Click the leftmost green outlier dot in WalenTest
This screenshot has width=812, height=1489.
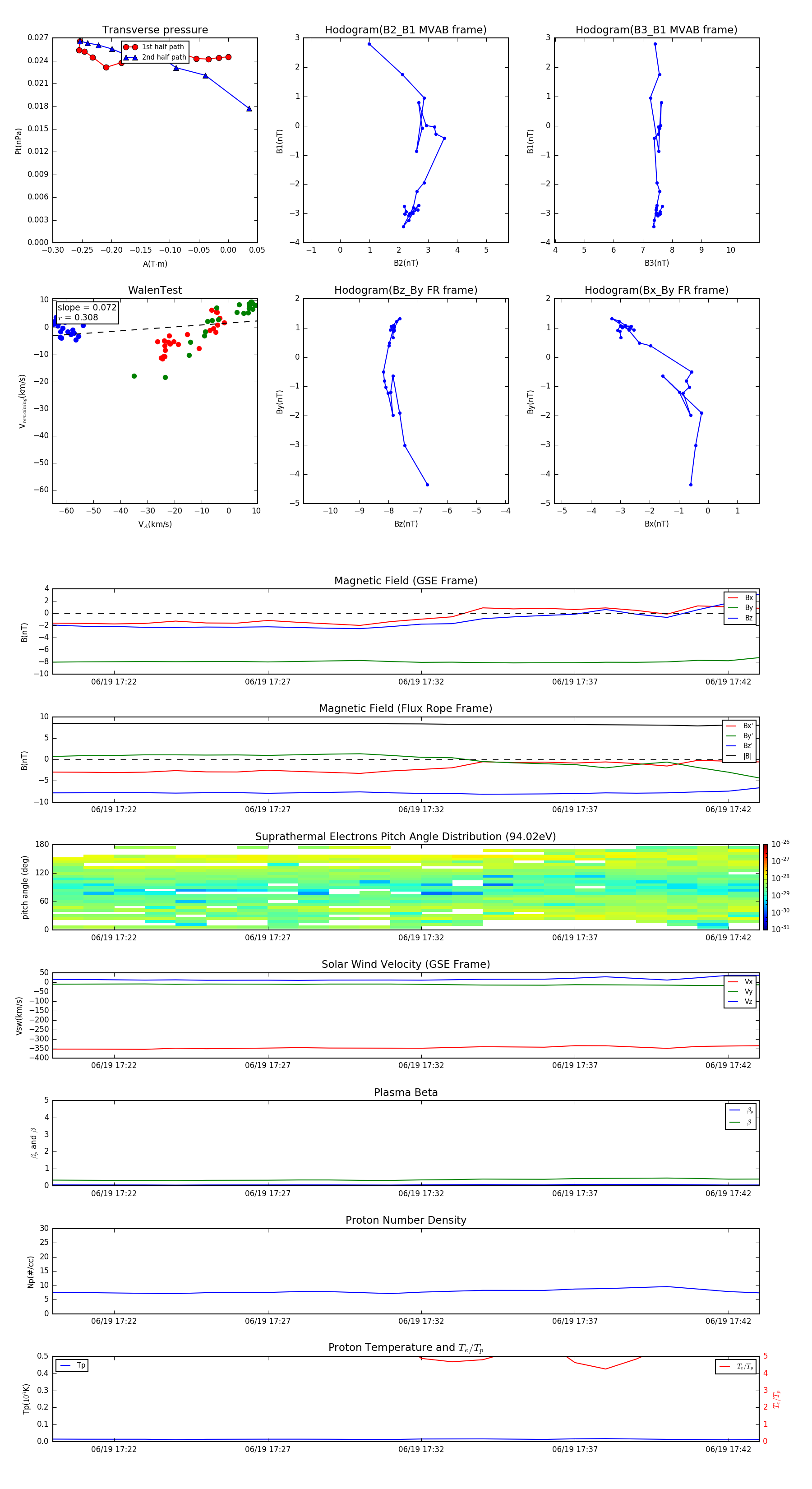coord(134,376)
